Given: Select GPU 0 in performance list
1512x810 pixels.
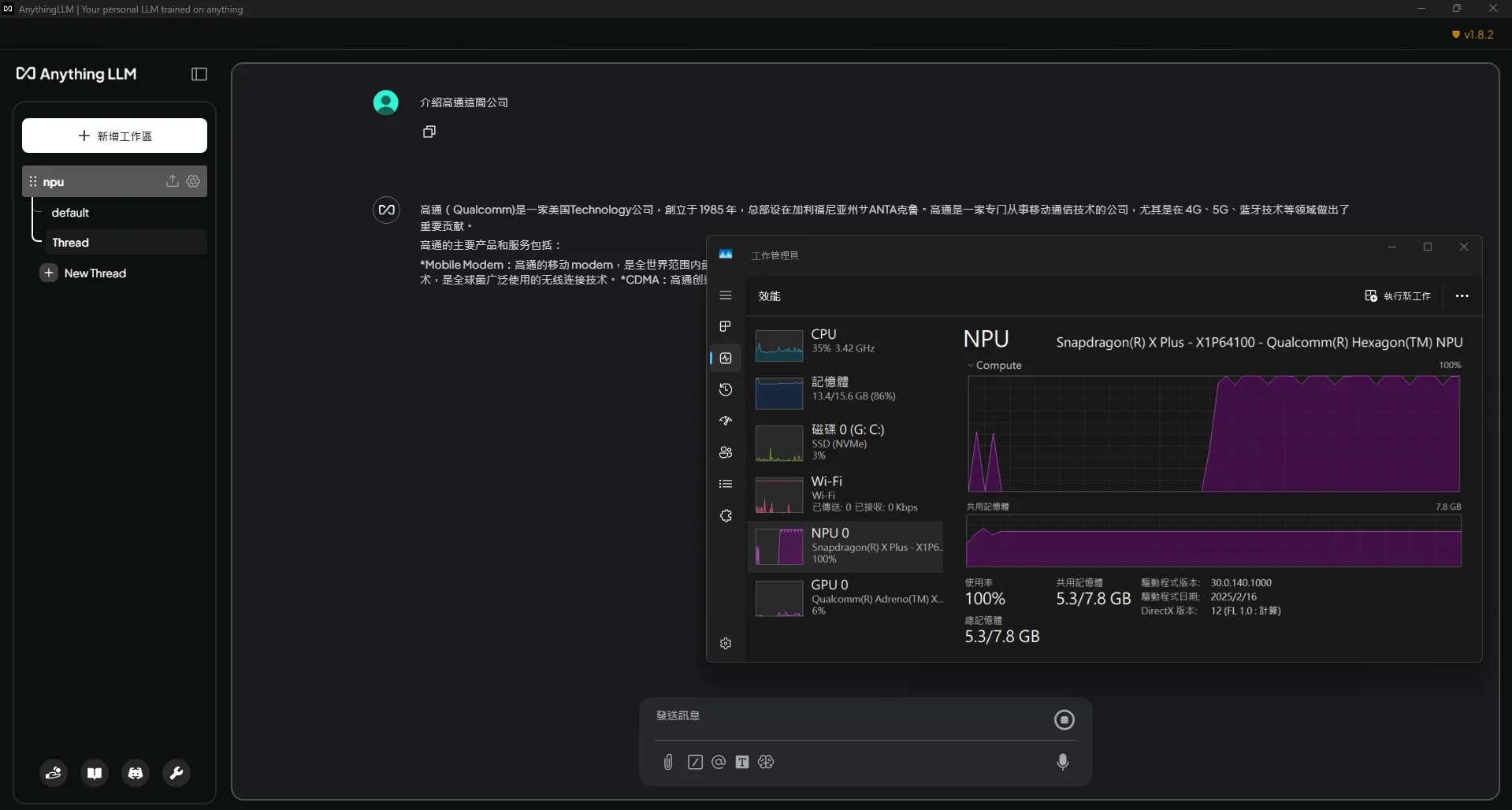Looking at the screenshot, I should (x=846, y=598).
